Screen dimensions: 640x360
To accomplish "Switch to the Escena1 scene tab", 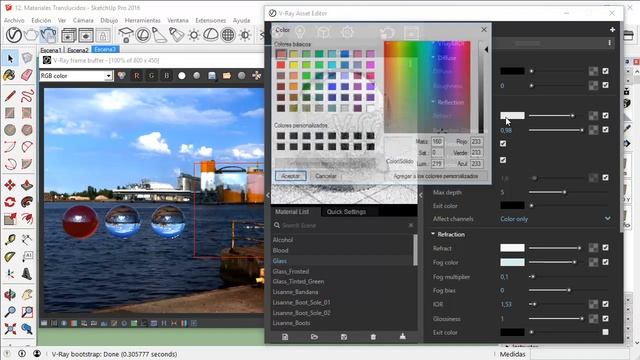I will click(x=51, y=50).
